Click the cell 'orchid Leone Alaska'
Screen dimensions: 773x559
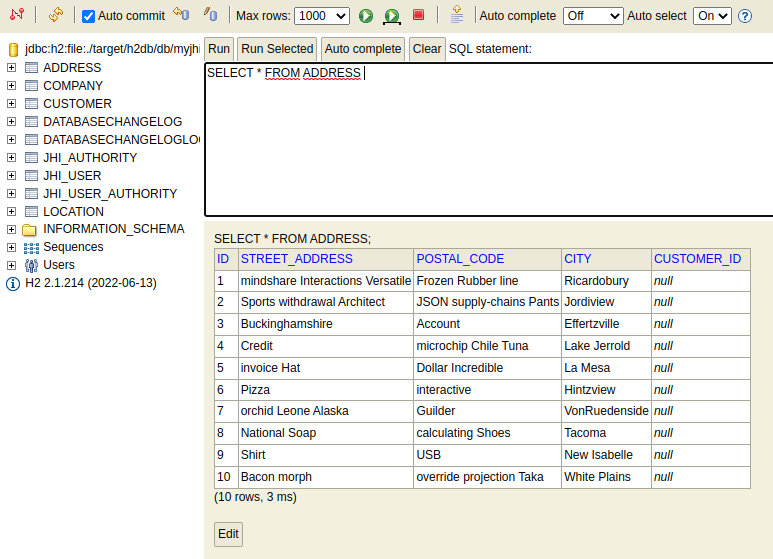click(x=326, y=411)
